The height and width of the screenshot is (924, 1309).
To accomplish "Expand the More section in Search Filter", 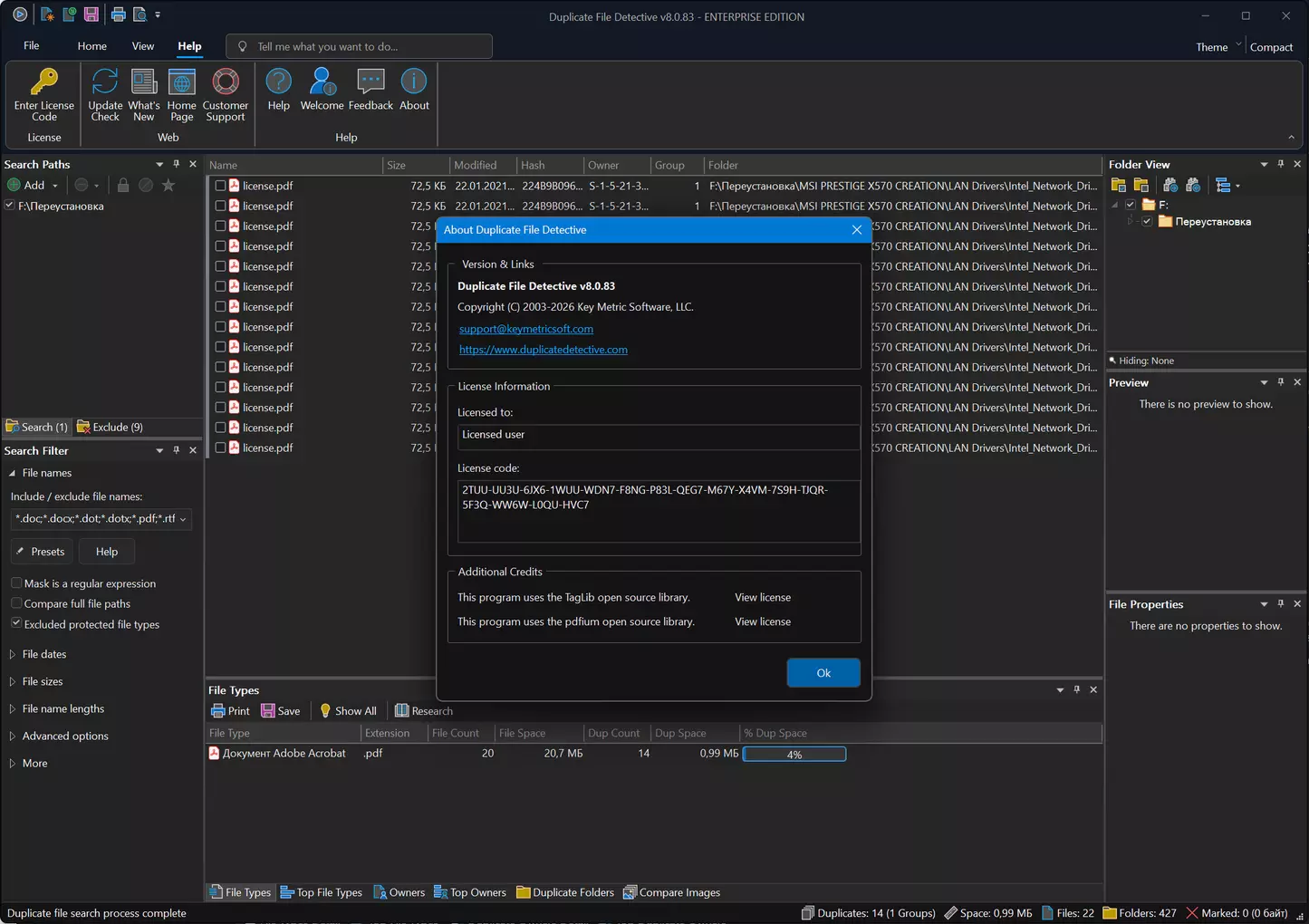I will coord(13,763).
